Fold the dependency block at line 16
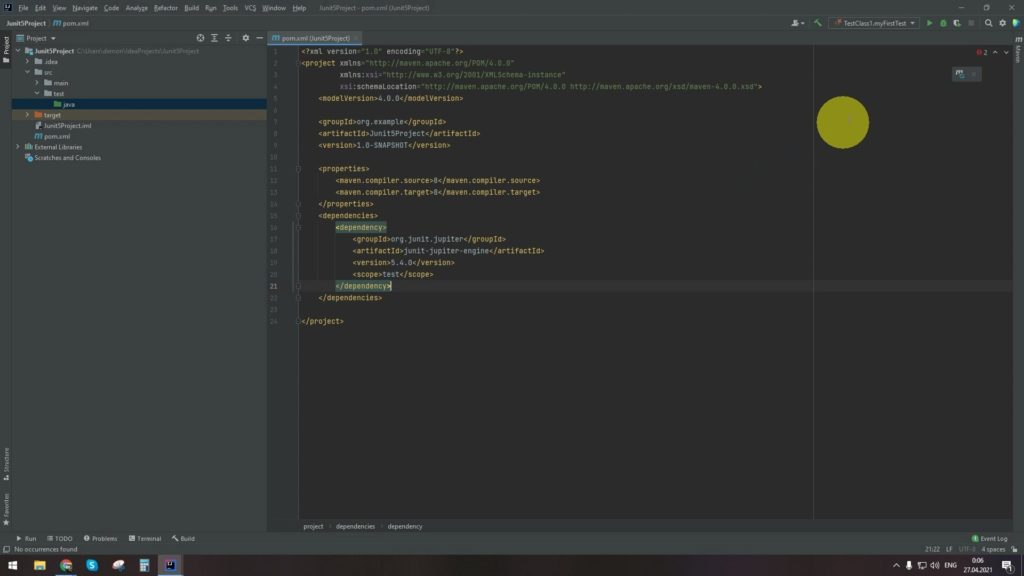 [298, 227]
